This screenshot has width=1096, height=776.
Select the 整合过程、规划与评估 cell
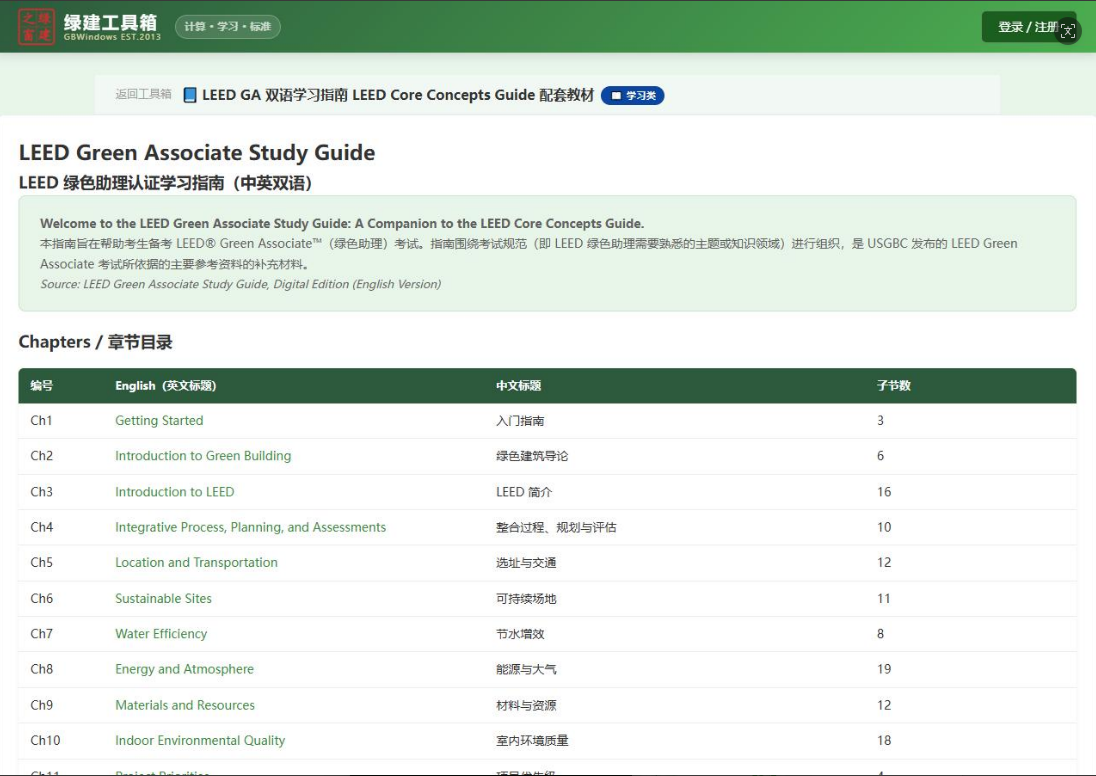coord(556,528)
